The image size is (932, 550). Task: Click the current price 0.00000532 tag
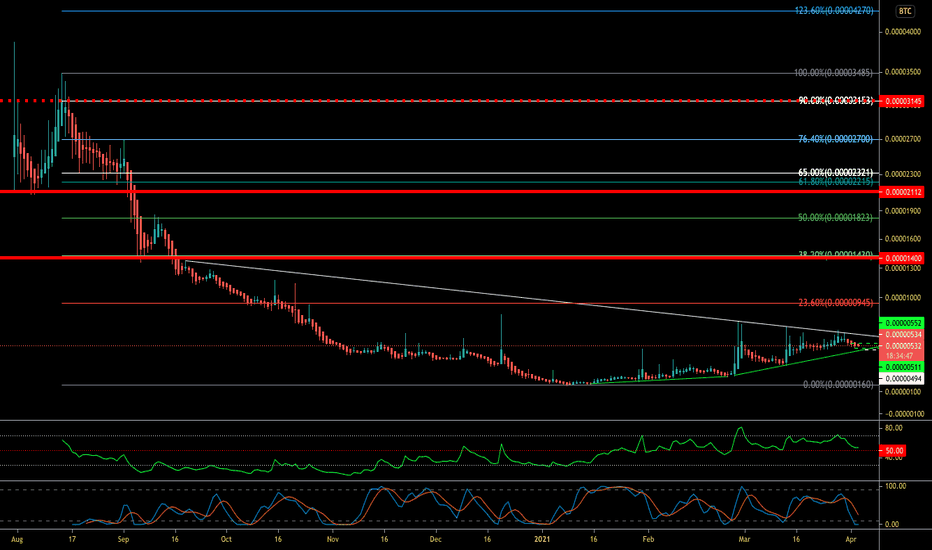[903, 346]
